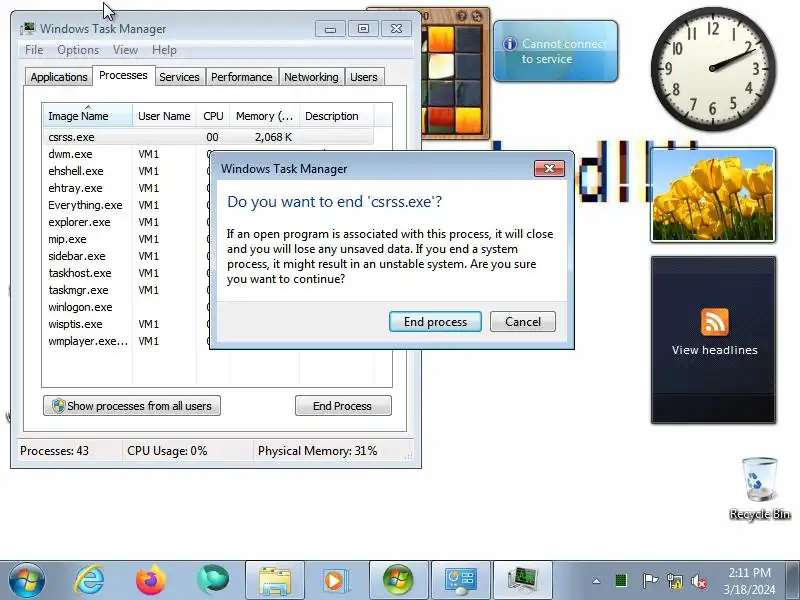Minimize the Task Manager window
The height and width of the screenshot is (600, 800).
tap(330, 29)
